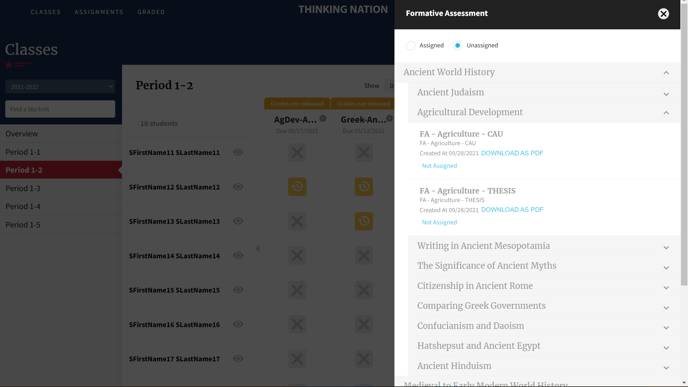Click X grade icon for SFirstName11 AgDev
This screenshot has width=688, height=387.
(297, 152)
